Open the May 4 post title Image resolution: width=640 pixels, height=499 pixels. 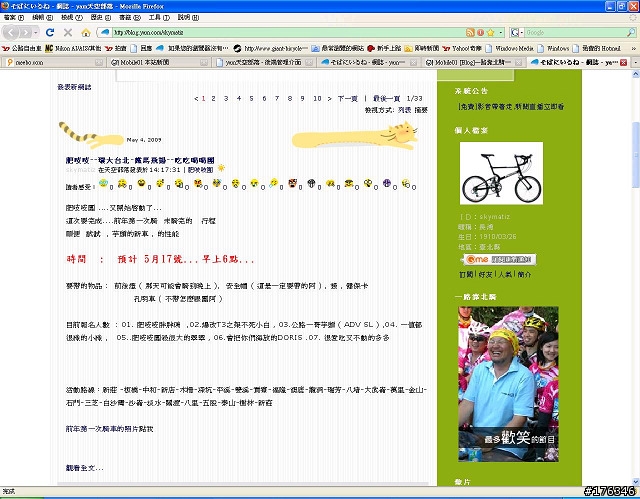tap(140, 160)
